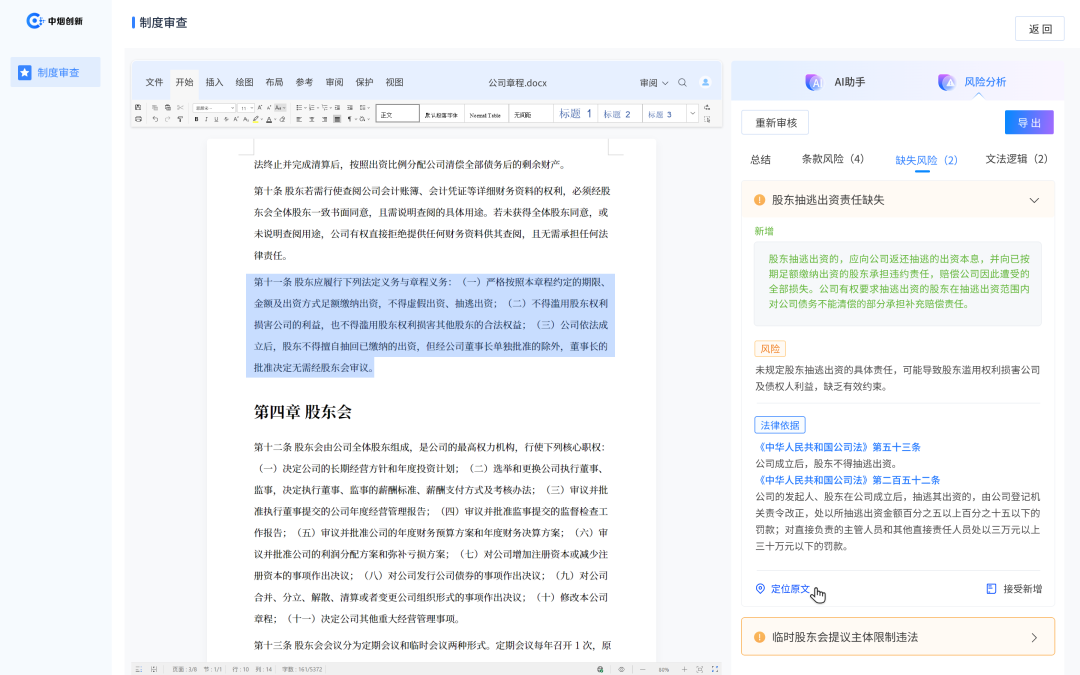This screenshot has width=1080, height=675.
Task: Toggle italic formatting
Action: 206,119
